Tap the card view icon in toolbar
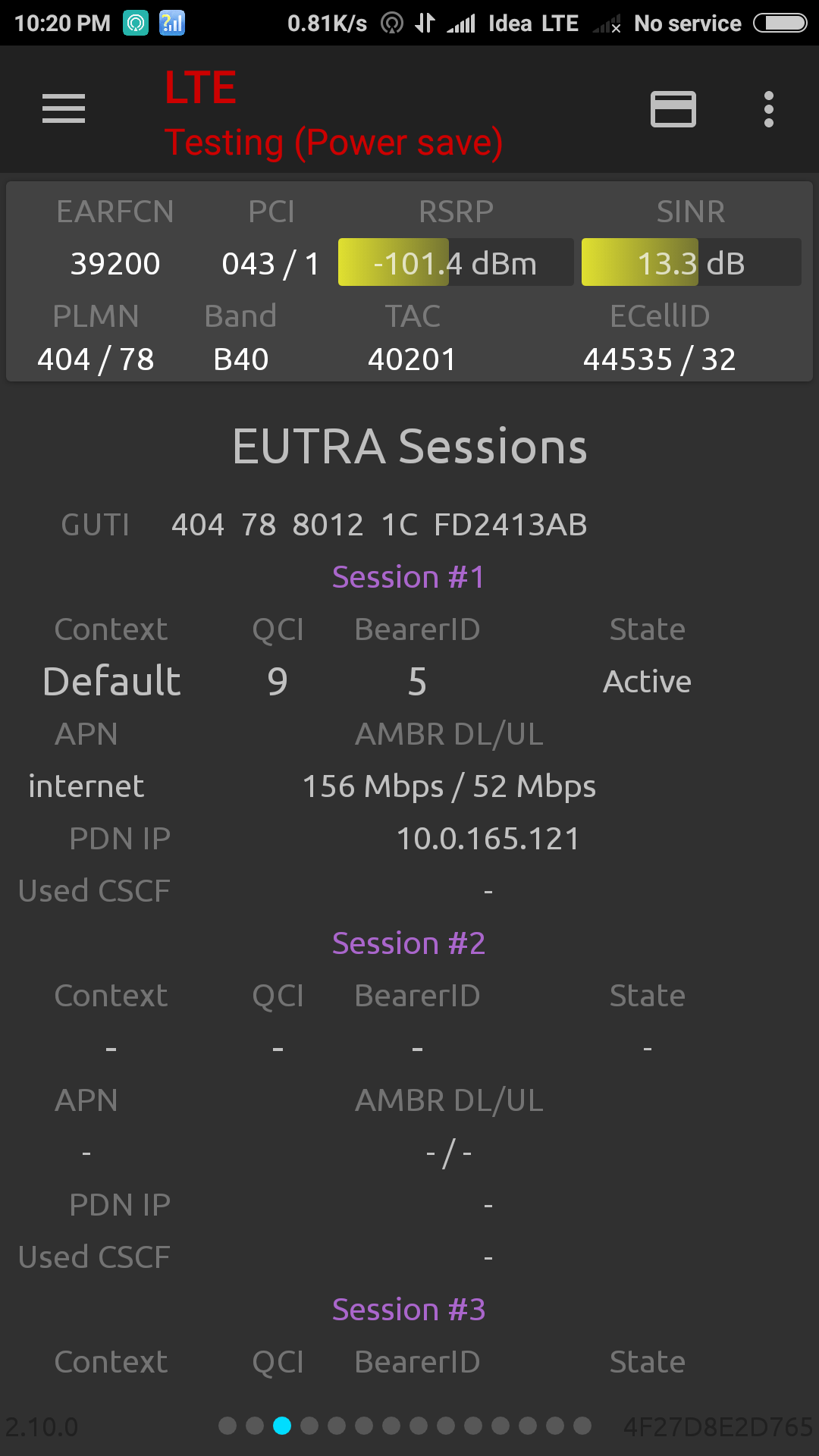 673,109
